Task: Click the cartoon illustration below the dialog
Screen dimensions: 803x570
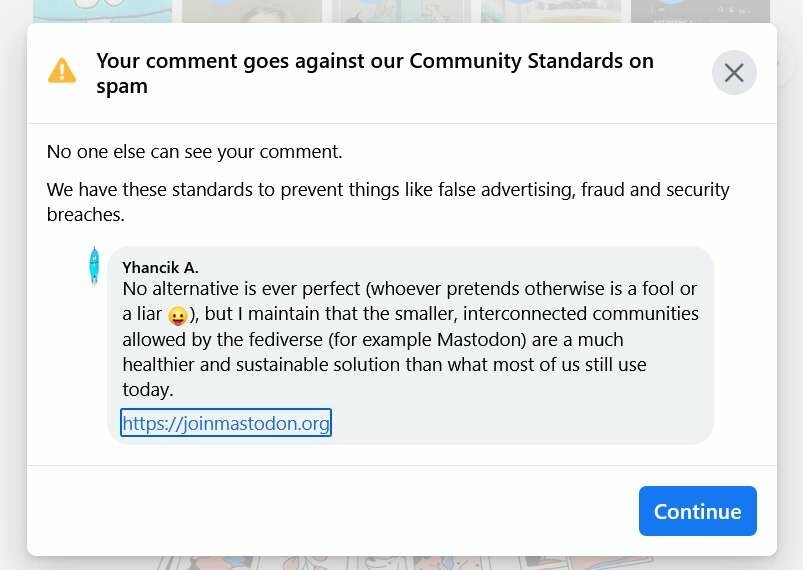Action: tap(400, 562)
